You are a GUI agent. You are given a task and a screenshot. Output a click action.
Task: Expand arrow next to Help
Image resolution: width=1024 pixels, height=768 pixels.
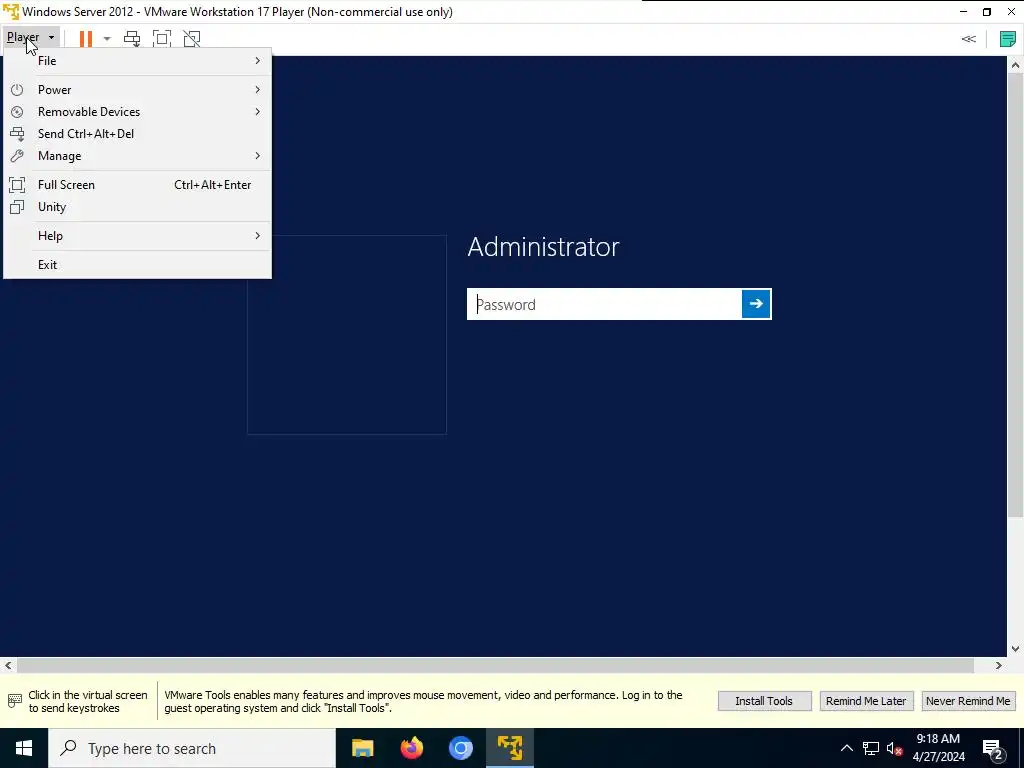click(257, 236)
